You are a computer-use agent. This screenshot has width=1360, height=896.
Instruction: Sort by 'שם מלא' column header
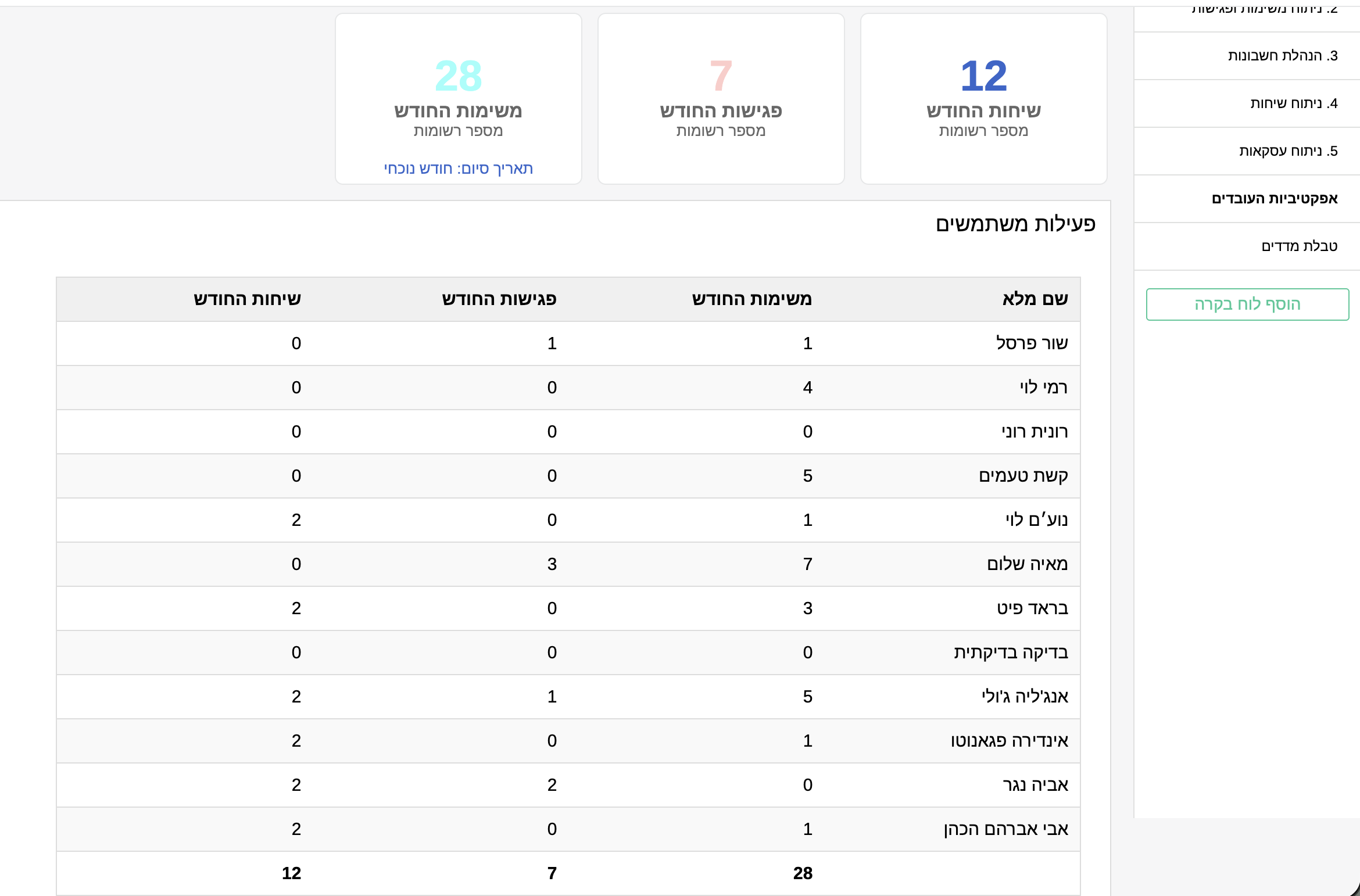(x=1035, y=299)
